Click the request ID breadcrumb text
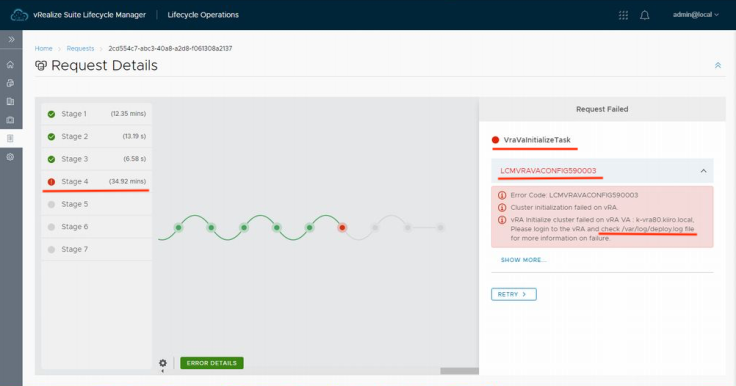Viewport: 736px width, 386px height. 170,48
